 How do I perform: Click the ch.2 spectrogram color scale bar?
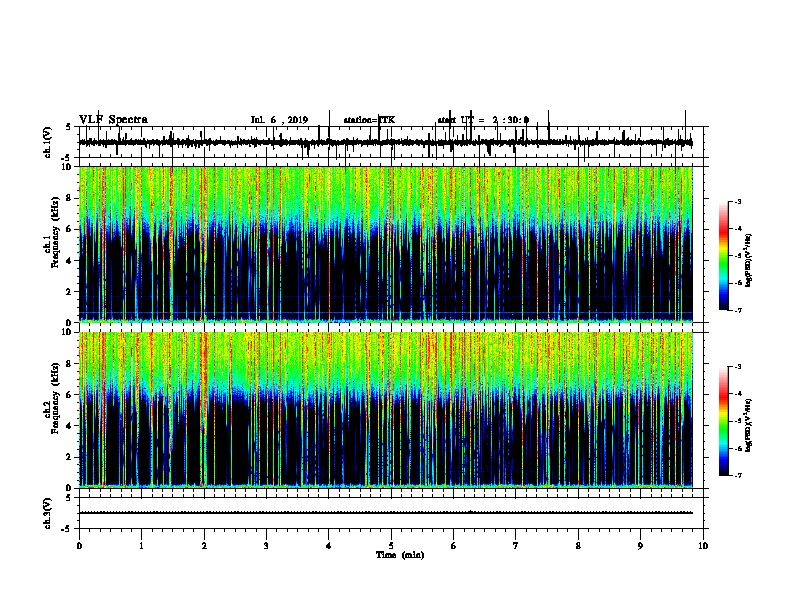coord(723,421)
